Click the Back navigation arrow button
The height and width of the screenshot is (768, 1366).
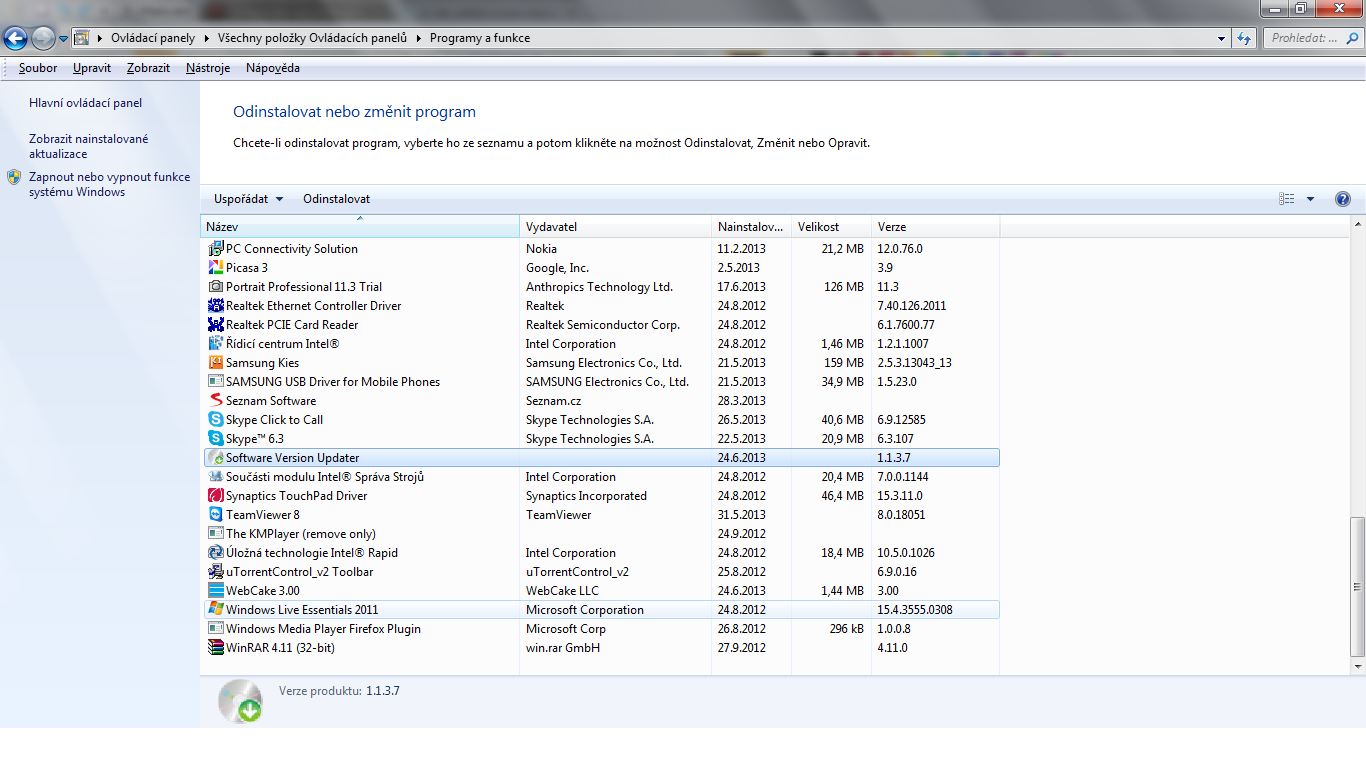tap(16, 39)
